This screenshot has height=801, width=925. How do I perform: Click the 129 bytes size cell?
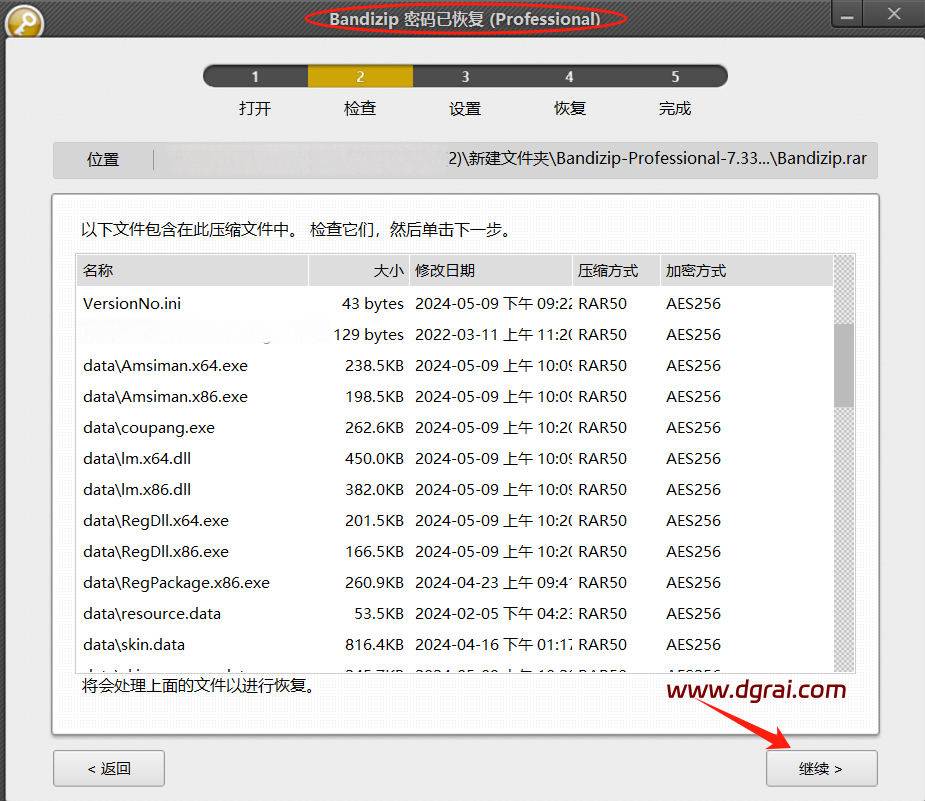(x=369, y=335)
